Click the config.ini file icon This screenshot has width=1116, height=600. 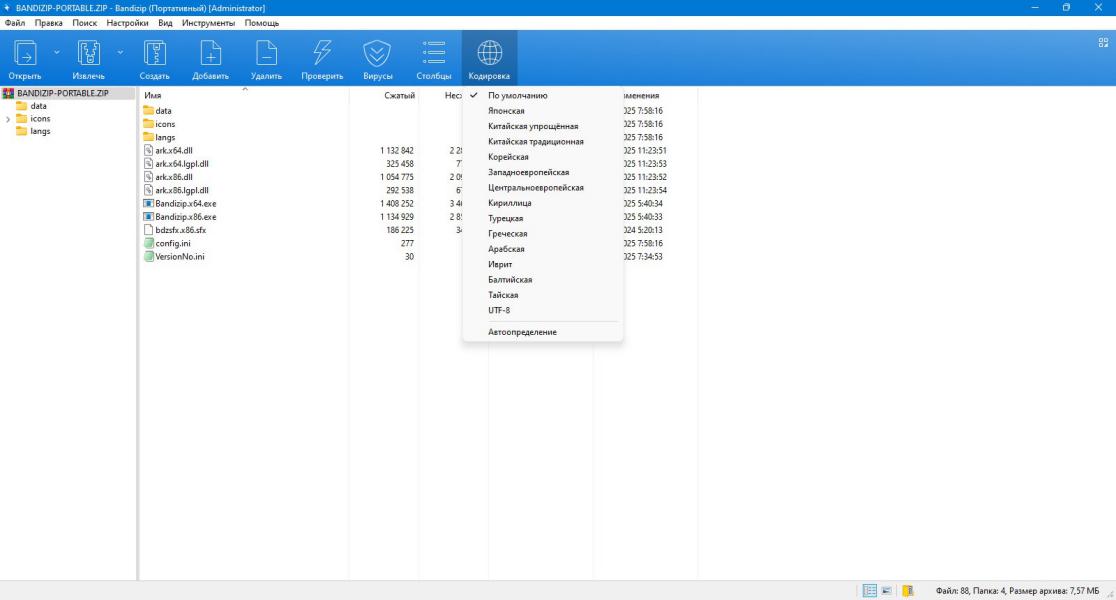pos(149,243)
